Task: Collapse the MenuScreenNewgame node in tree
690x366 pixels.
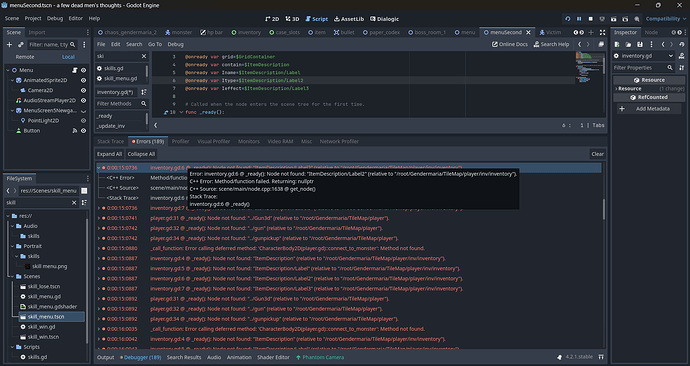Action: [12, 110]
